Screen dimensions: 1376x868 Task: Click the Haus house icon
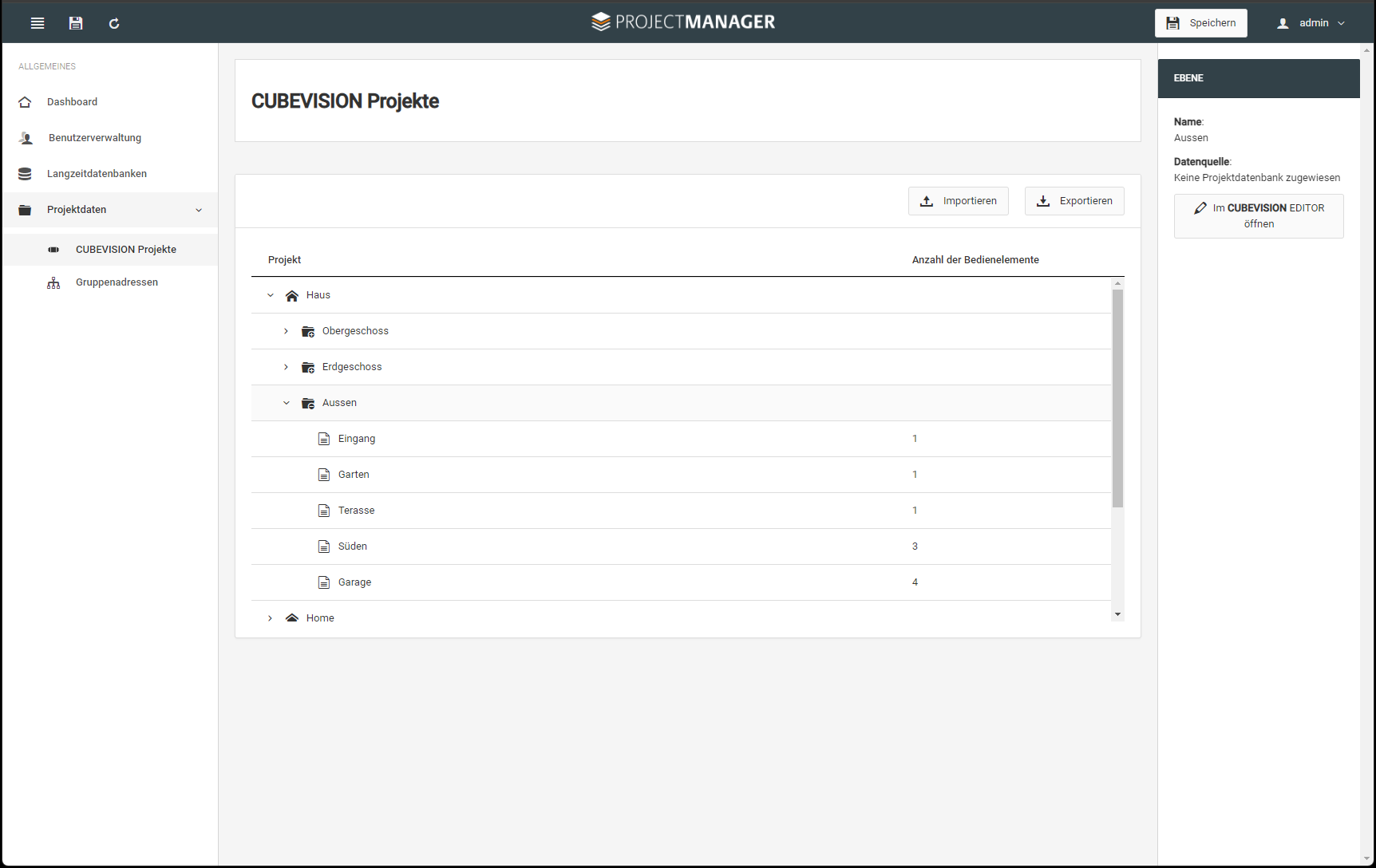(292, 295)
